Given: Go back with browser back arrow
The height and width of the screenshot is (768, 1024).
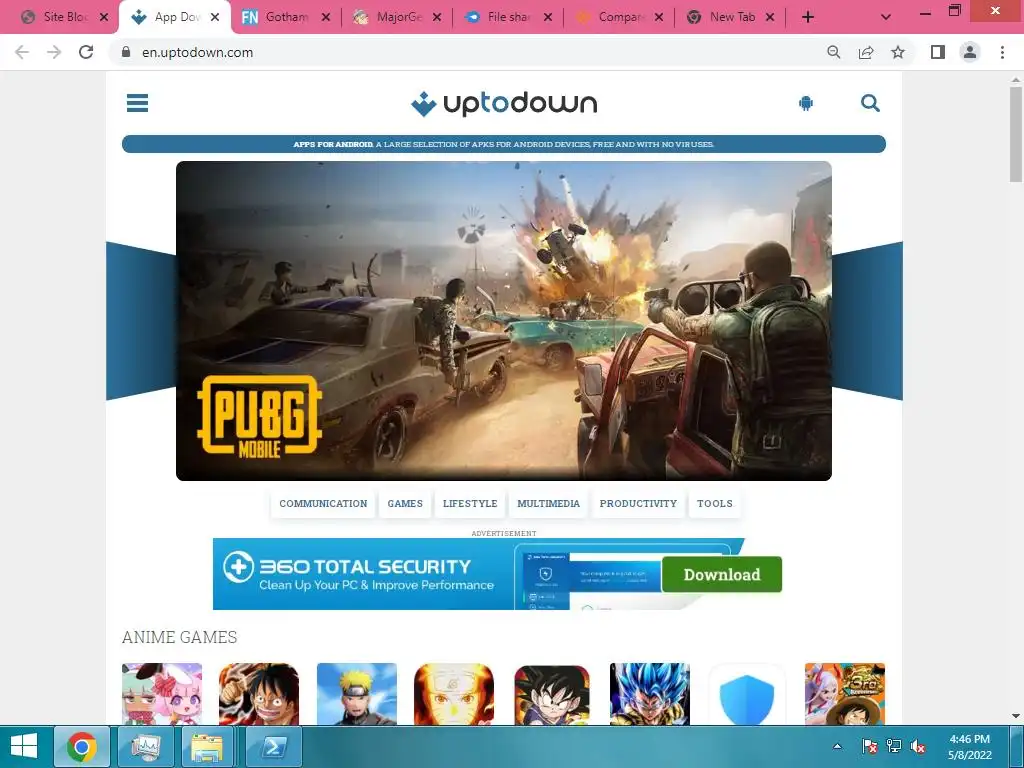Looking at the screenshot, I should click(22, 52).
